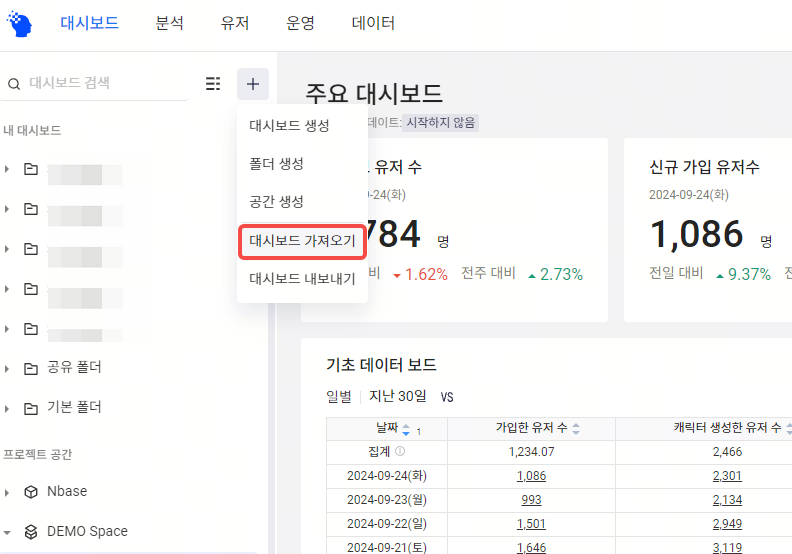Select 대시보드 가져오기 menu item
The width and height of the screenshot is (792, 554).
(x=302, y=241)
